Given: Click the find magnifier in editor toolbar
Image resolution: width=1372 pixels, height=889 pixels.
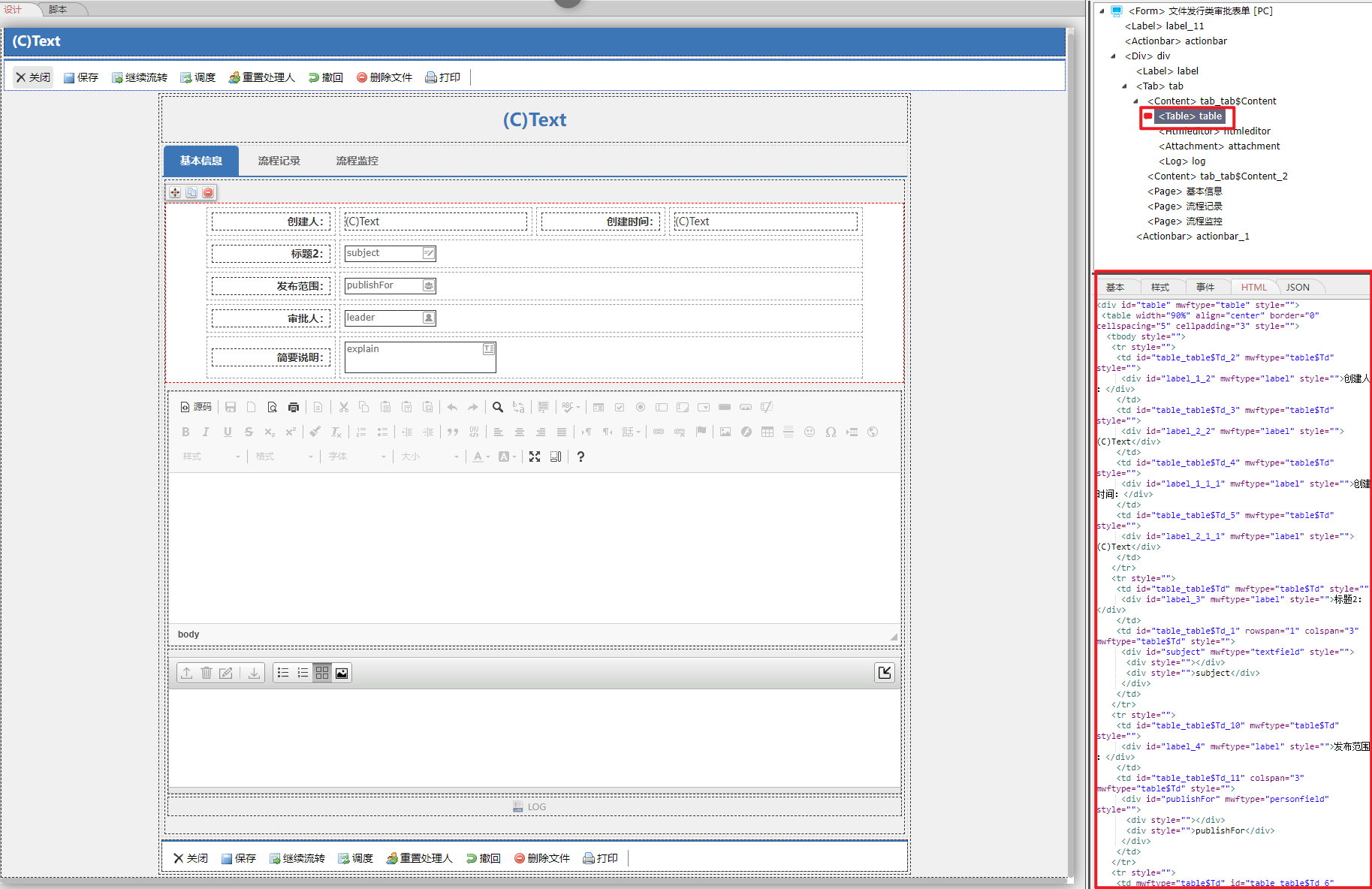Looking at the screenshot, I should (497, 408).
